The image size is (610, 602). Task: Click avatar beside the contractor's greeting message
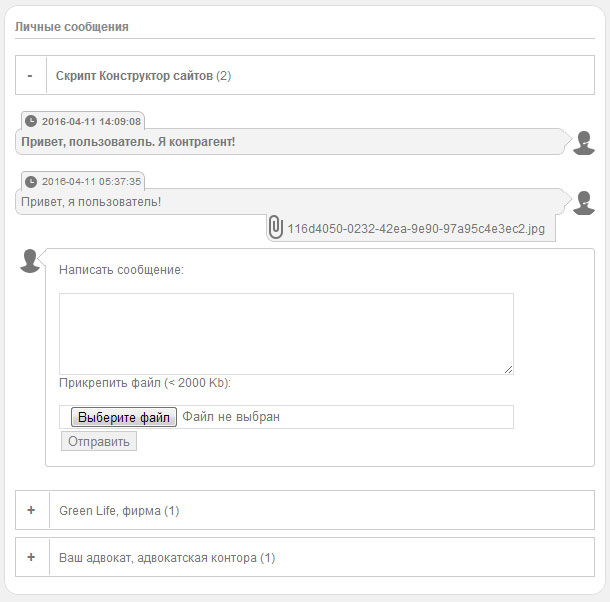584,143
